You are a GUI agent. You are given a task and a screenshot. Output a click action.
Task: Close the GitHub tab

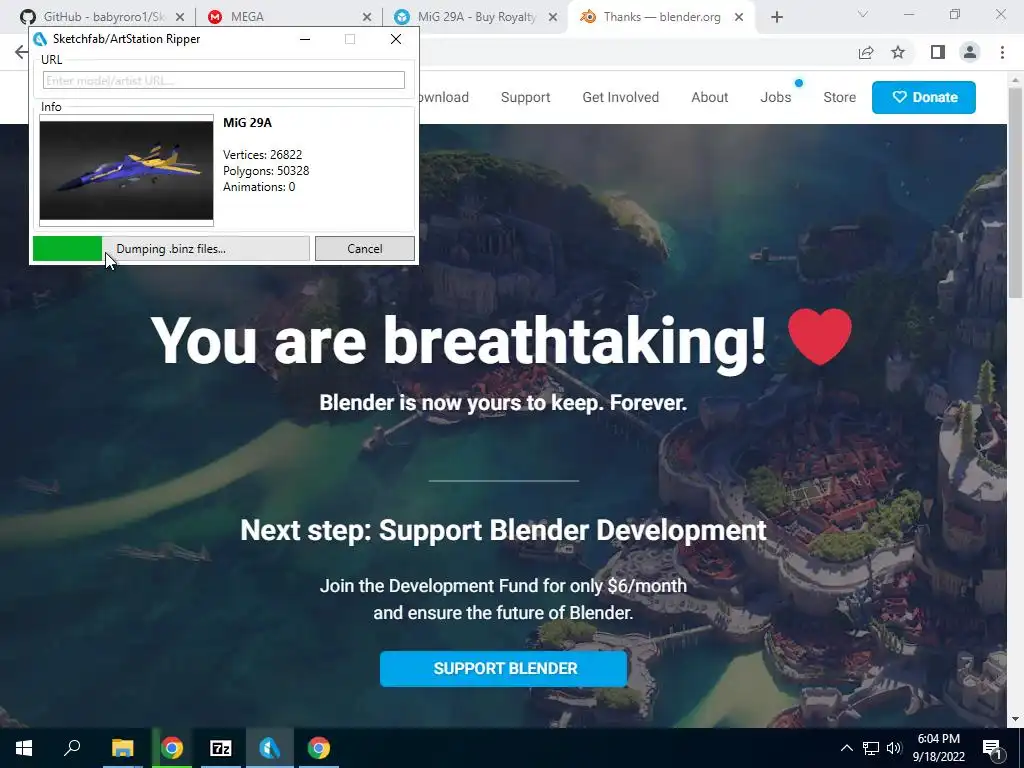pyautogui.click(x=180, y=18)
